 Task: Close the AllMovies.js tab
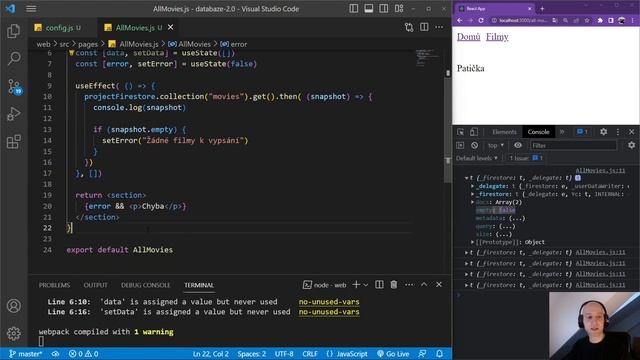tap(171, 27)
